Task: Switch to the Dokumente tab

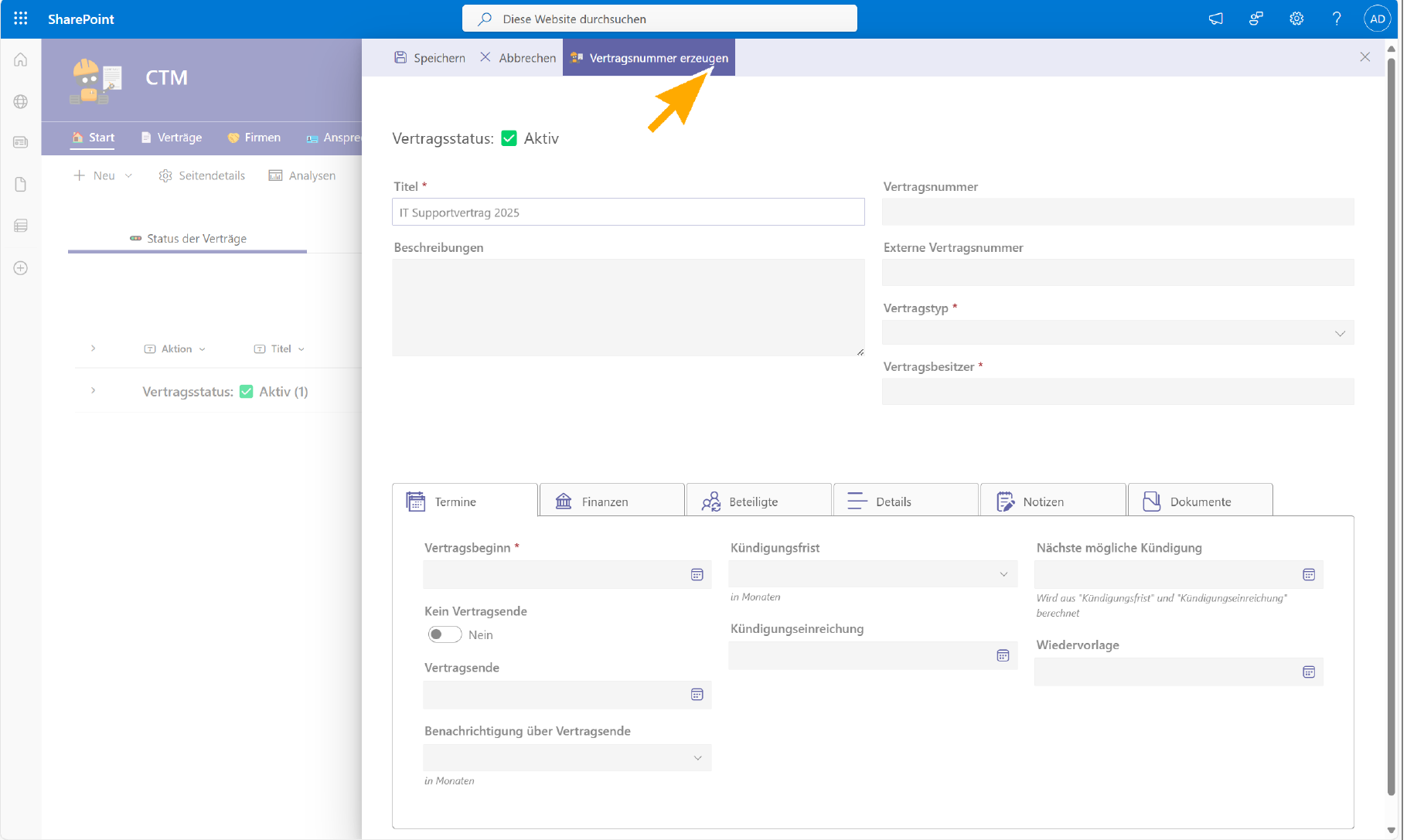Action: click(x=1200, y=501)
